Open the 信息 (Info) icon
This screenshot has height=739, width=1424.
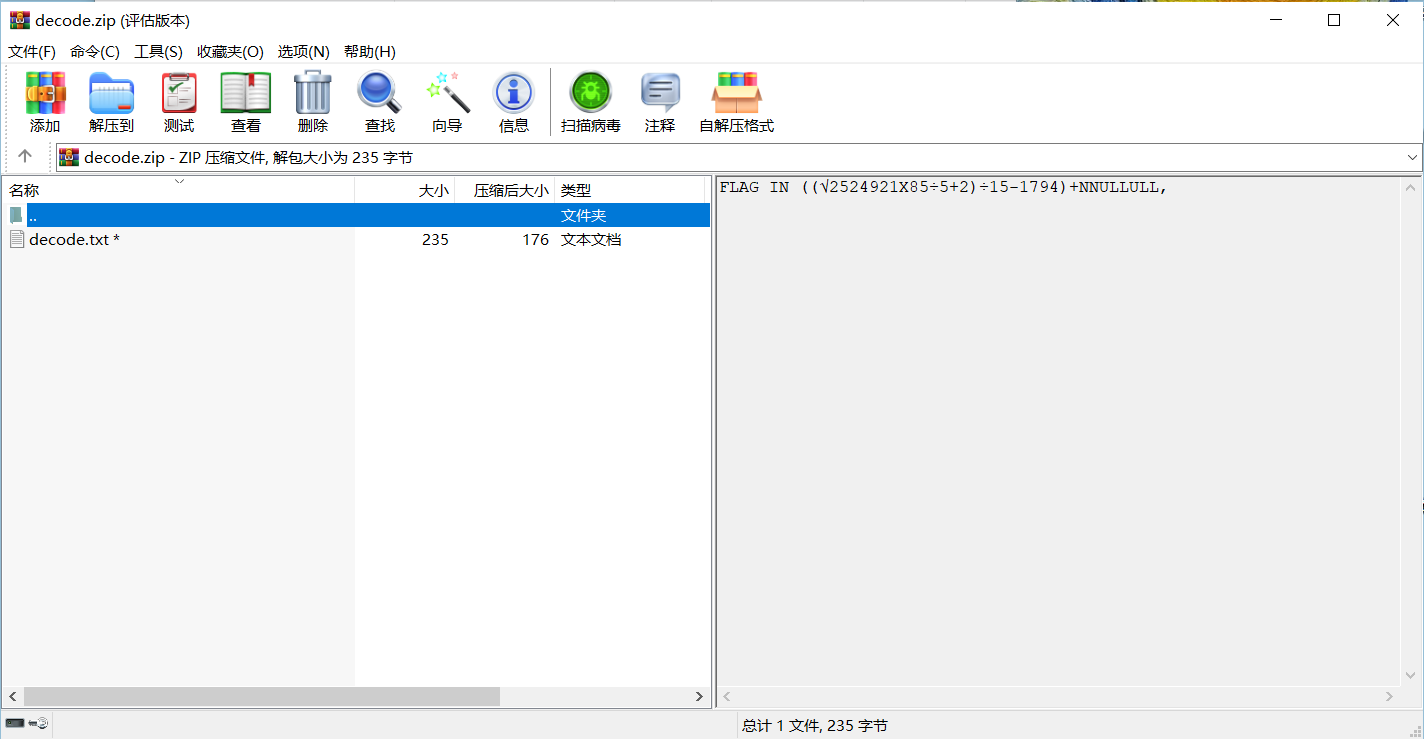click(x=514, y=94)
